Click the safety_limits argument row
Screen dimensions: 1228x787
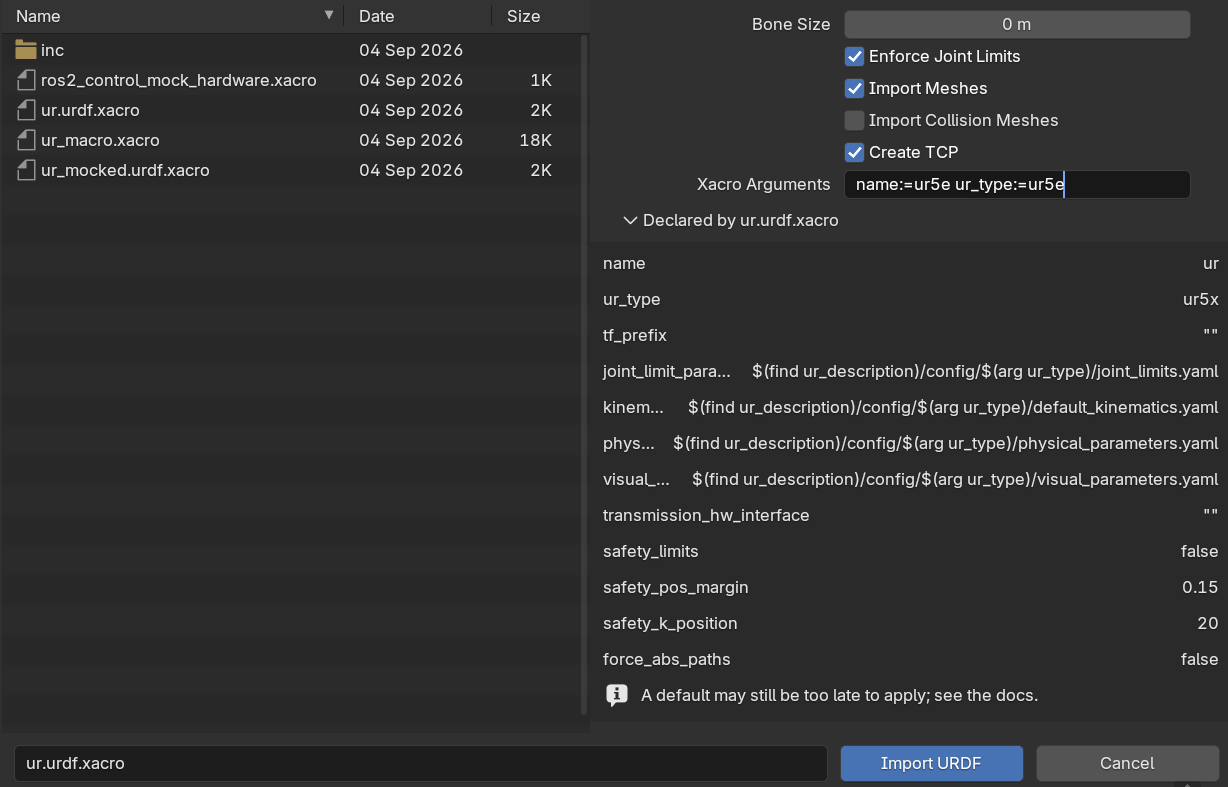pos(910,552)
